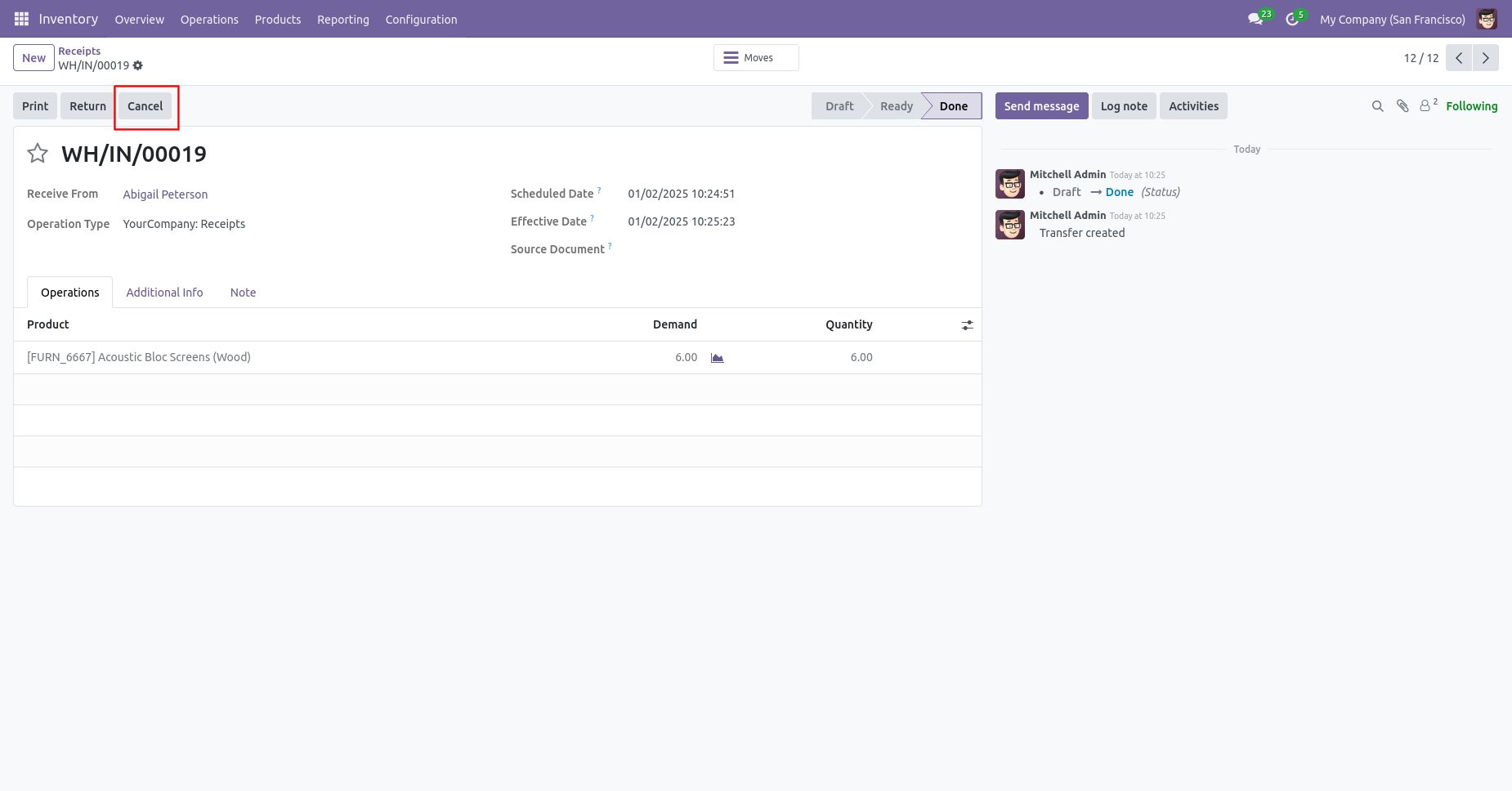Mark WH/IN/00019 as favorite with the star
The height and width of the screenshot is (791, 1512).
pyautogui.click(x=38, y=154)
